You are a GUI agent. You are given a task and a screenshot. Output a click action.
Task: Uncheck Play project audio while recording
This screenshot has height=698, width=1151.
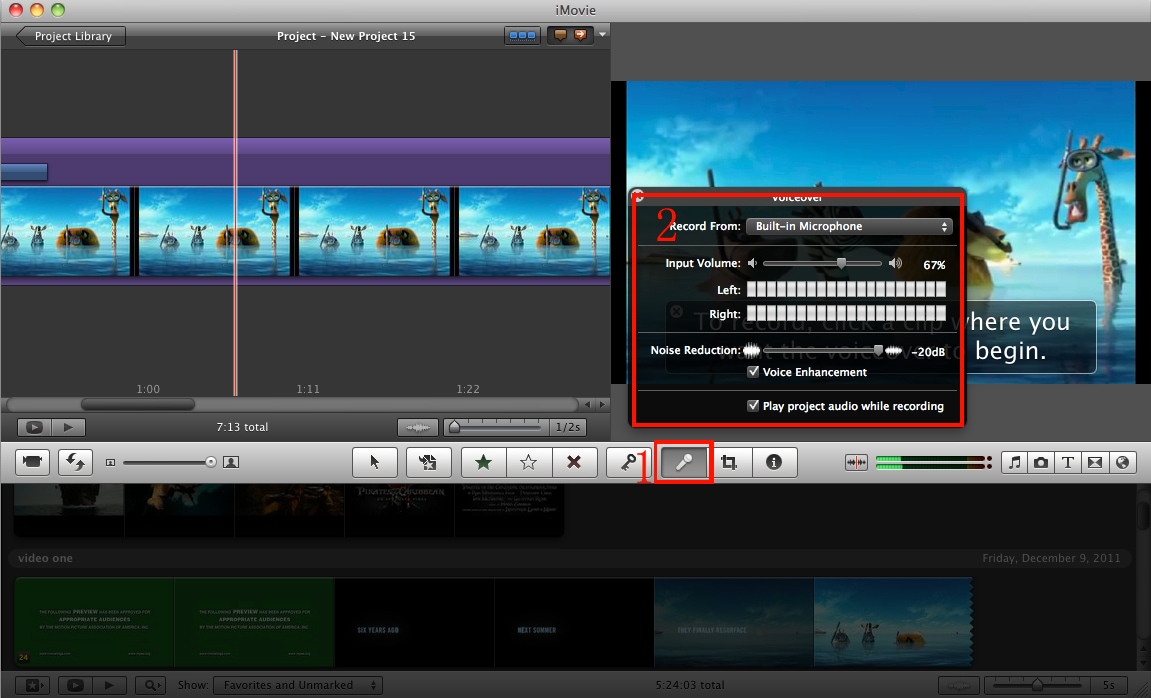pyautogui.click(x=753, y=405)
